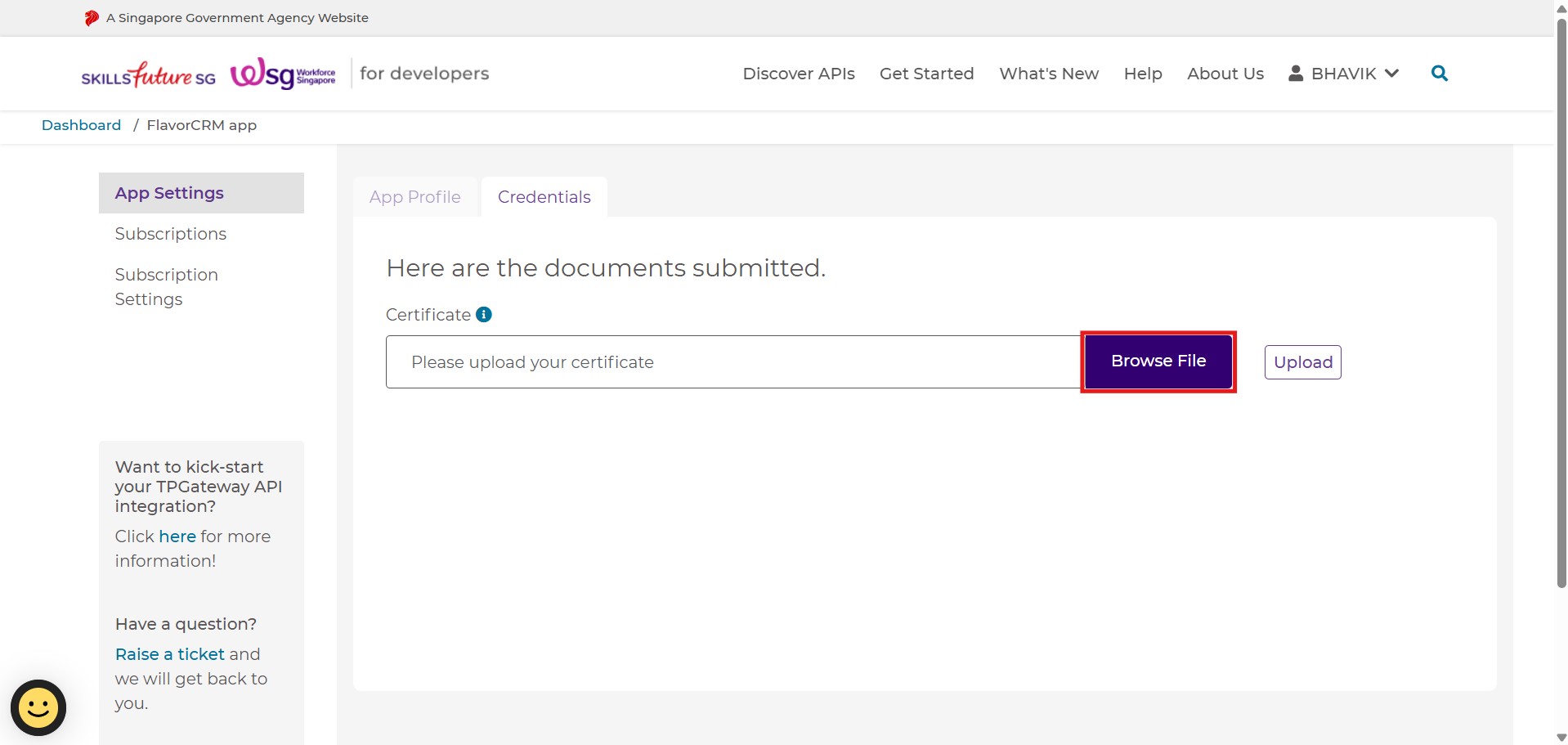Image resolution: width=1568 pixels, height=745 pixels.
Task: Open Subscriptions in the sidebar
Action: (x=170, y=234)
